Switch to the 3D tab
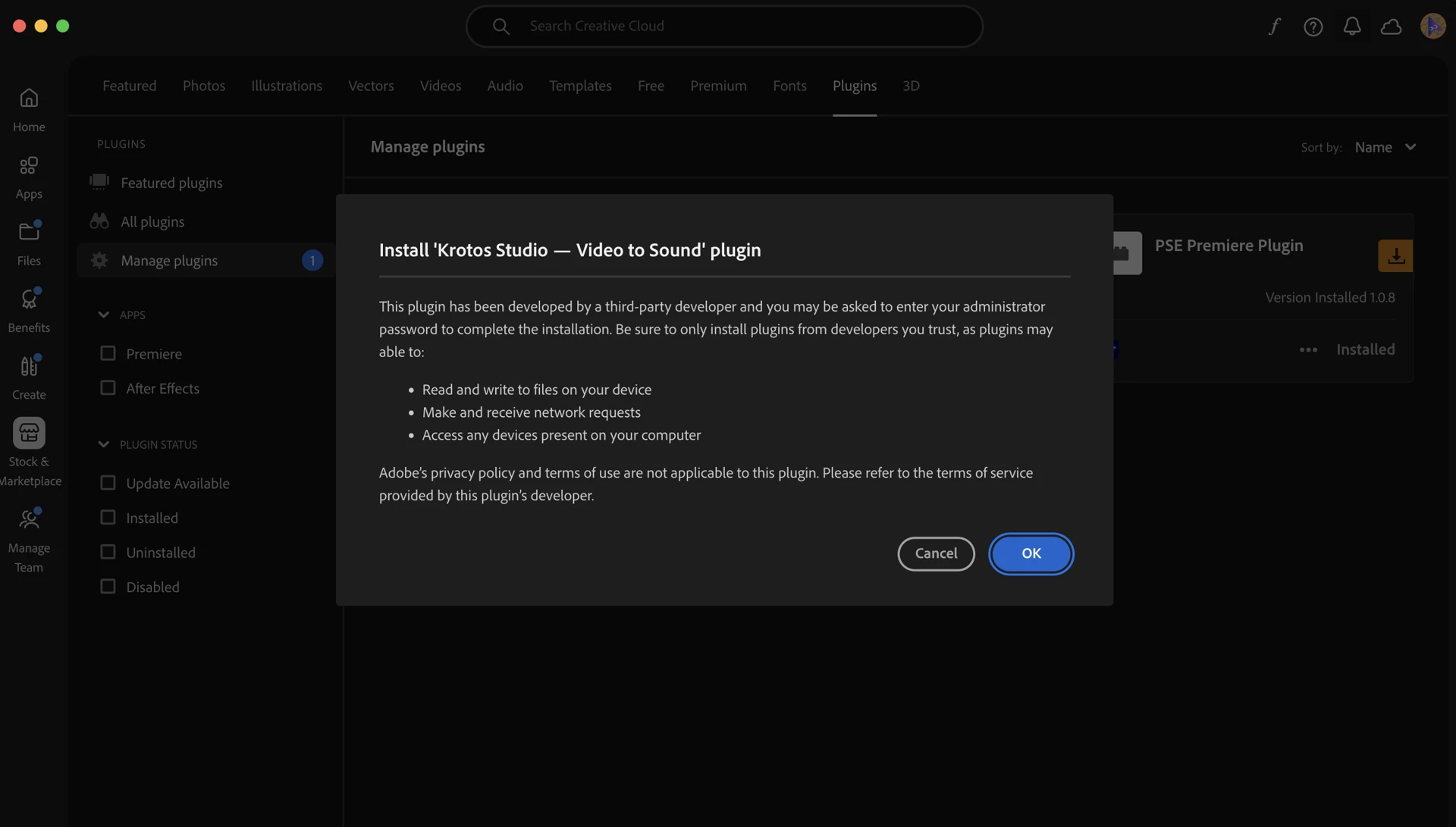Screen dimensions: 1456x827 click(911, 86)
